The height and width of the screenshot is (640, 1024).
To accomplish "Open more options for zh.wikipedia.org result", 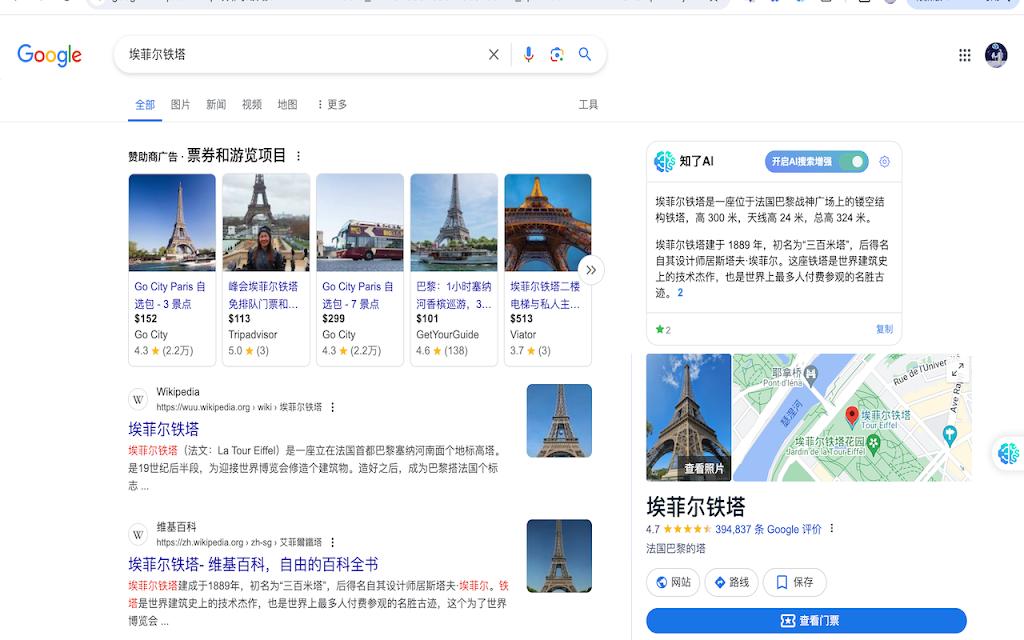I will point(332,543).
